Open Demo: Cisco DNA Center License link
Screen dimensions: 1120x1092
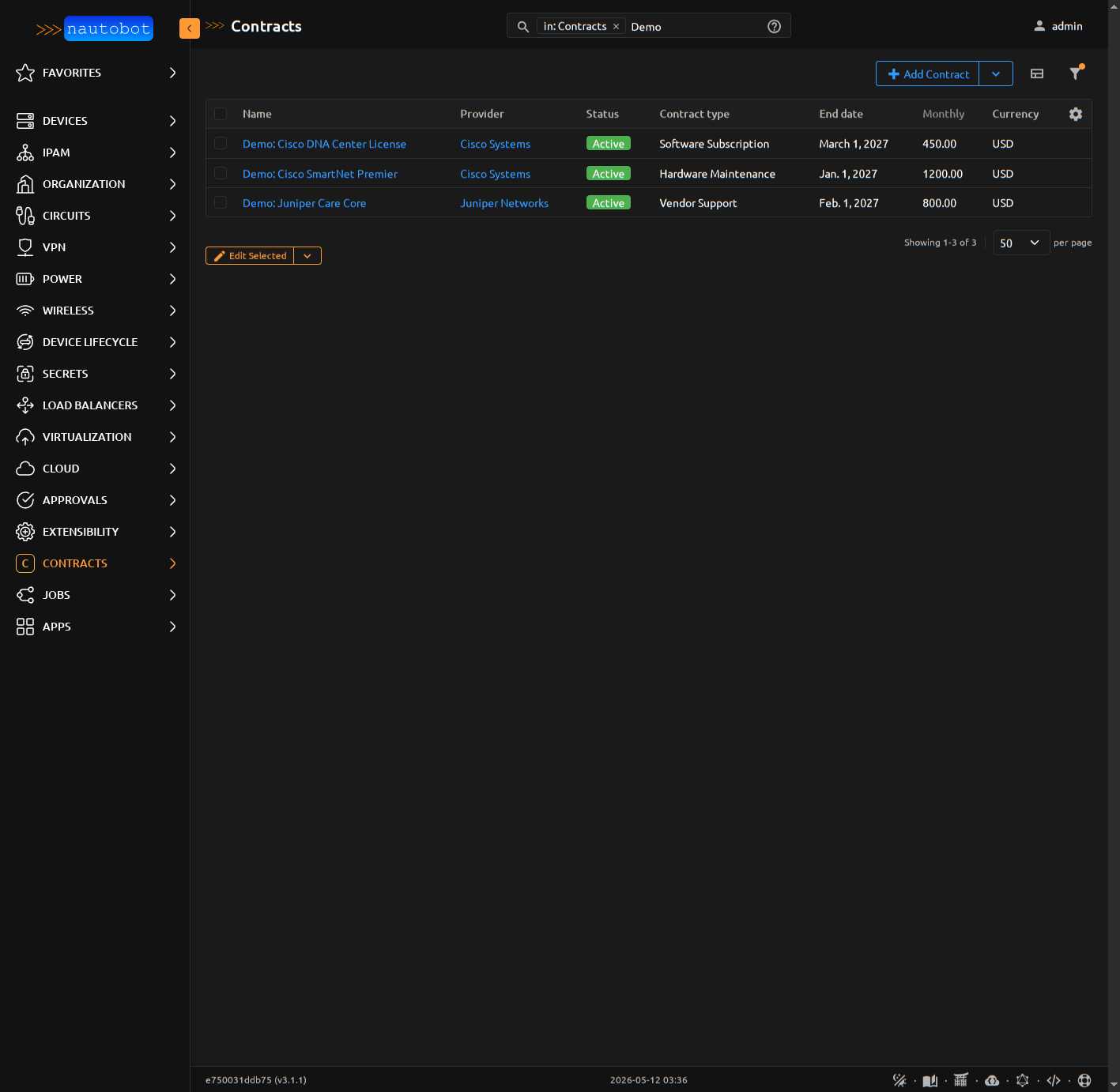pyautogui.click(x=324, y=144)
